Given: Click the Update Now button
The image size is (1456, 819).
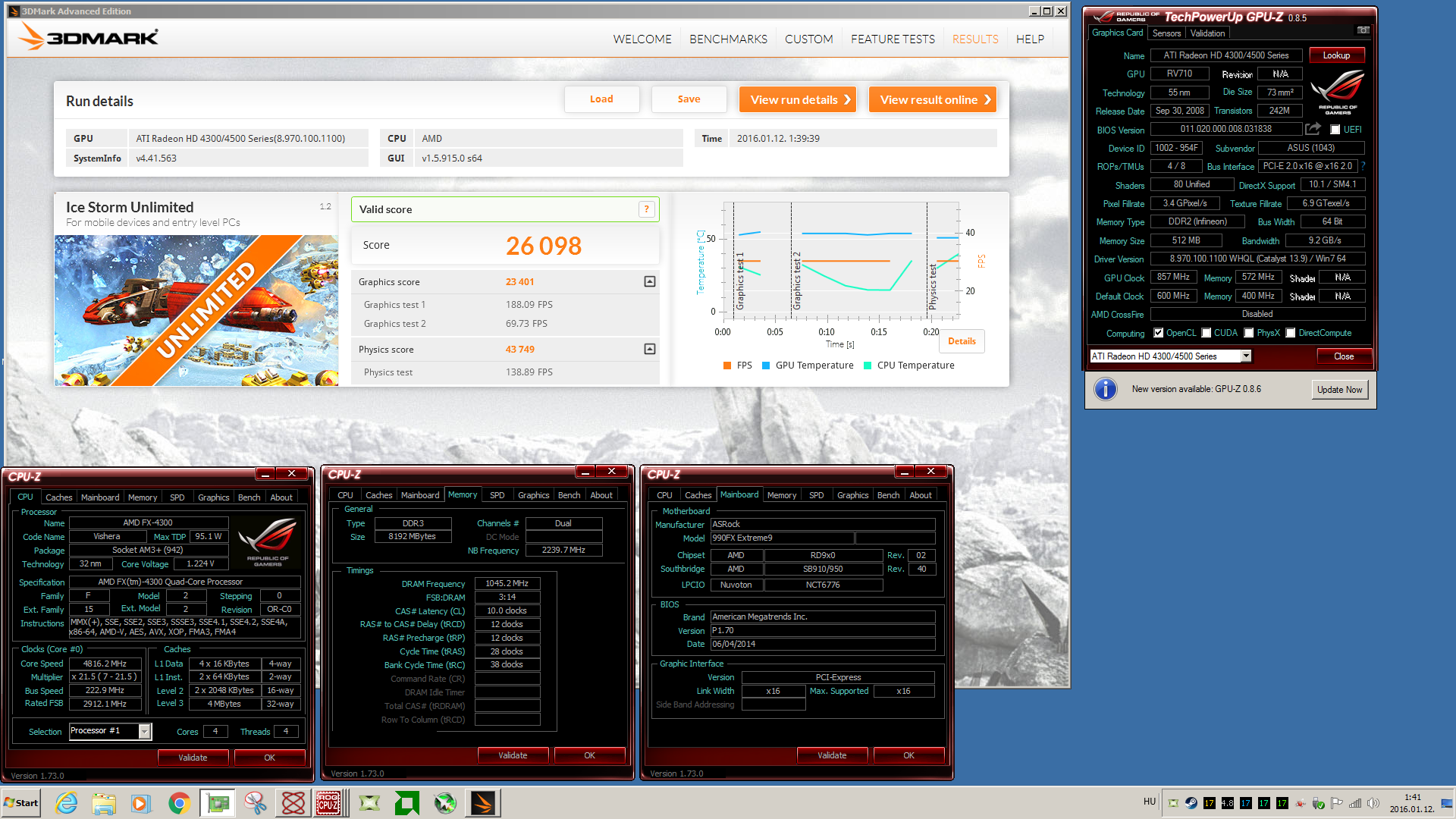Looking at the screenshot, I should 1339,390.
